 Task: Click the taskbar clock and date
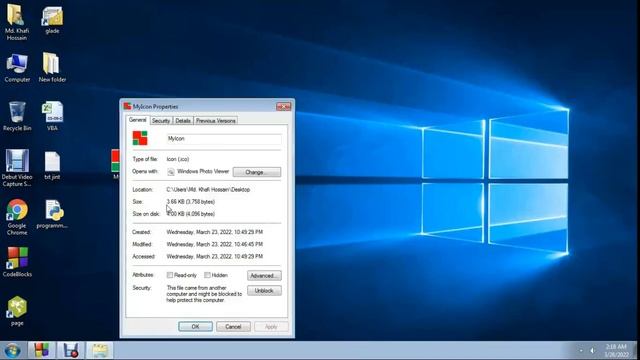616,351
